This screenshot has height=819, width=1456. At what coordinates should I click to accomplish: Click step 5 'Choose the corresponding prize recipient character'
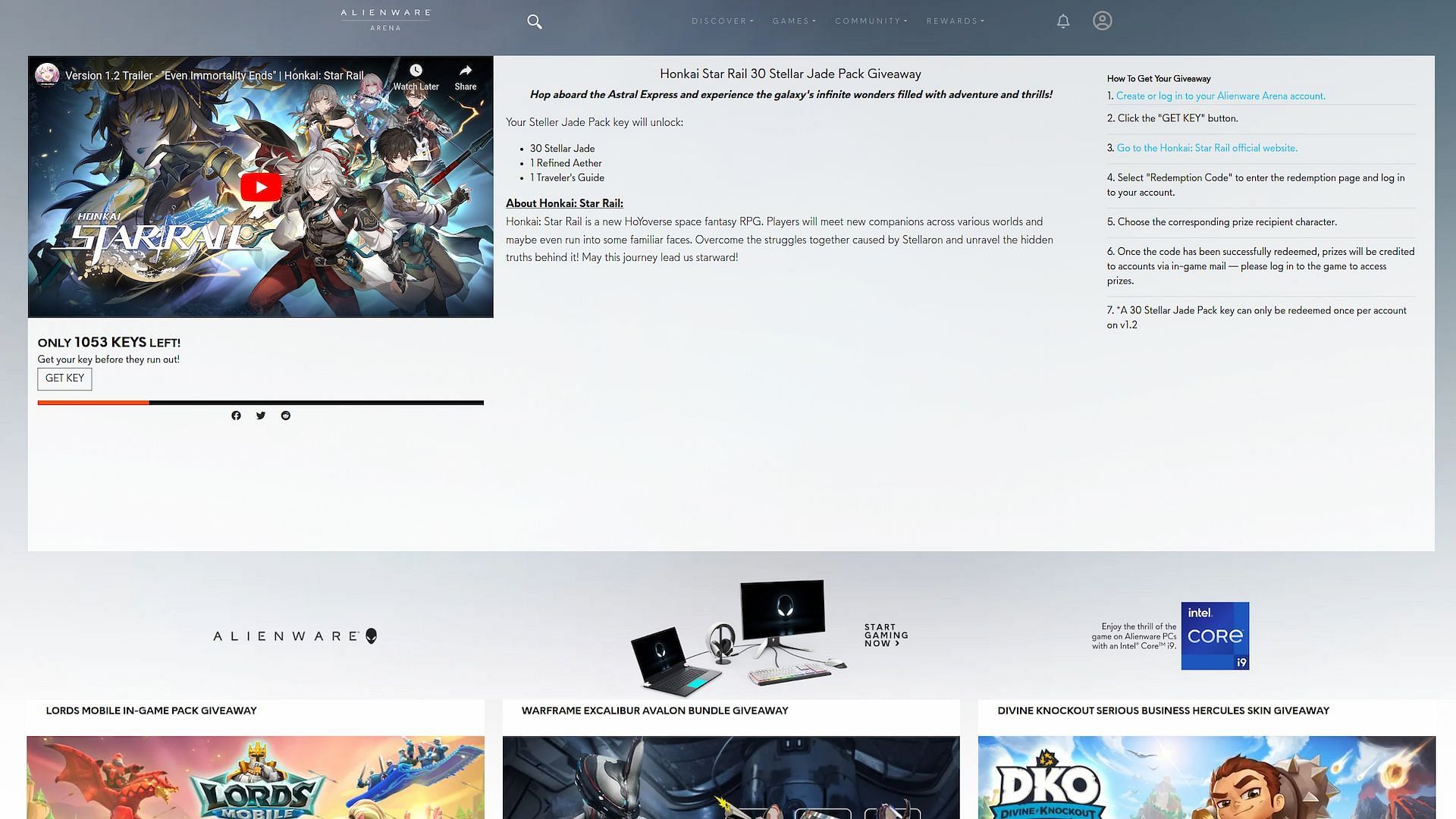pyautogui.click(x=1222, y=222)
